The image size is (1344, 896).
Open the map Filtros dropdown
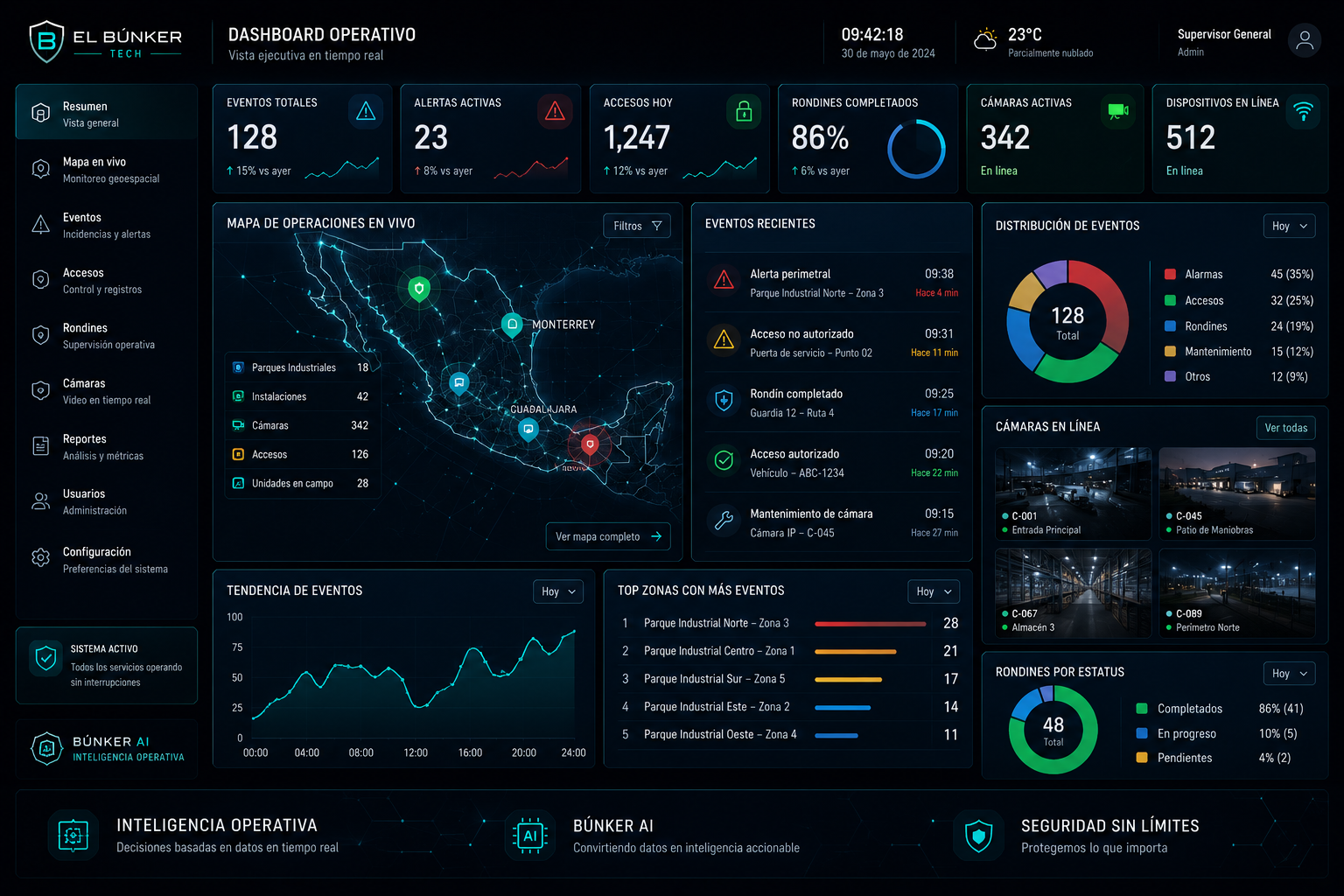pos(637,226)
